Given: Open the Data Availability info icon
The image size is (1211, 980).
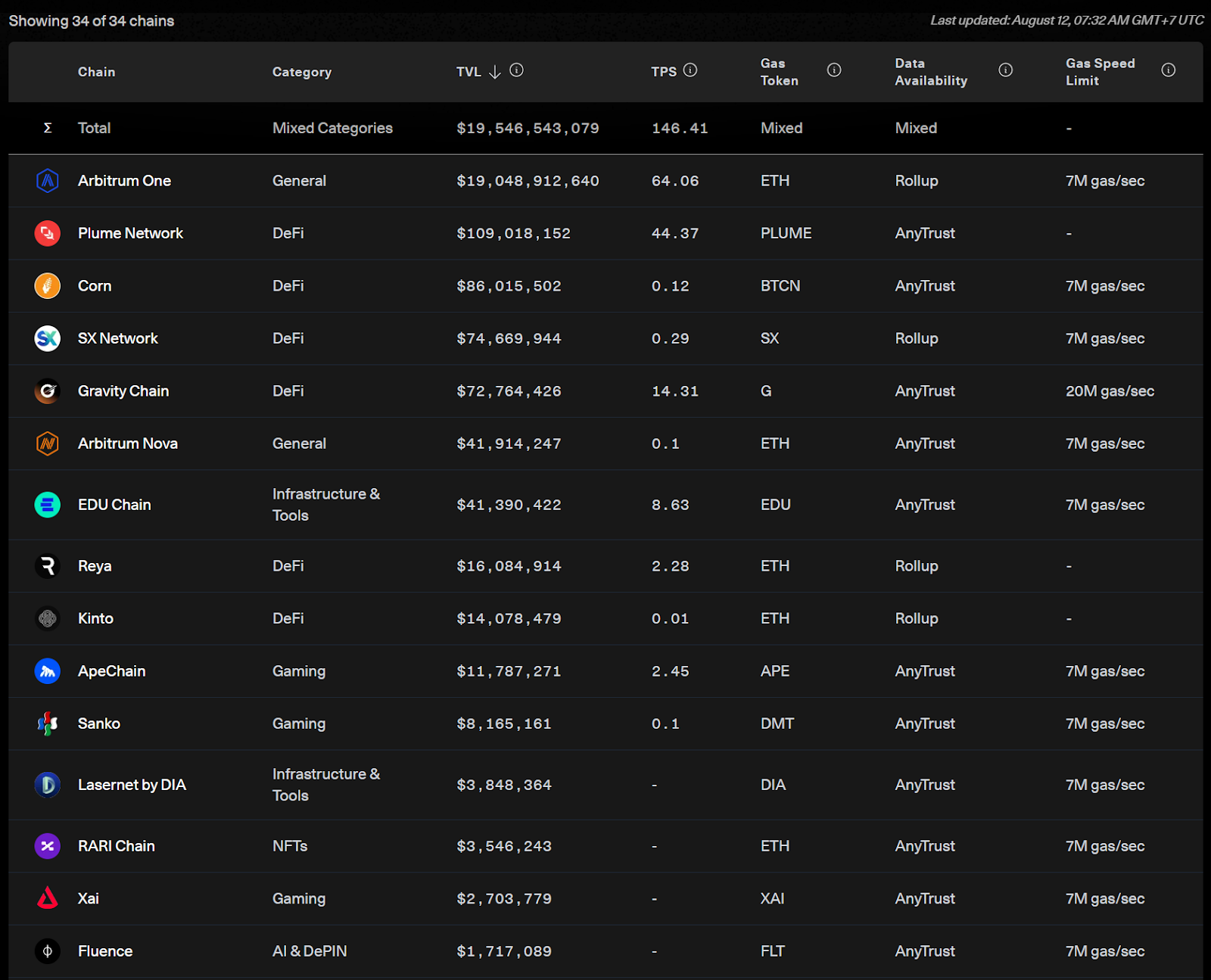Looking at the screenshot, I should coord(1005,70).
